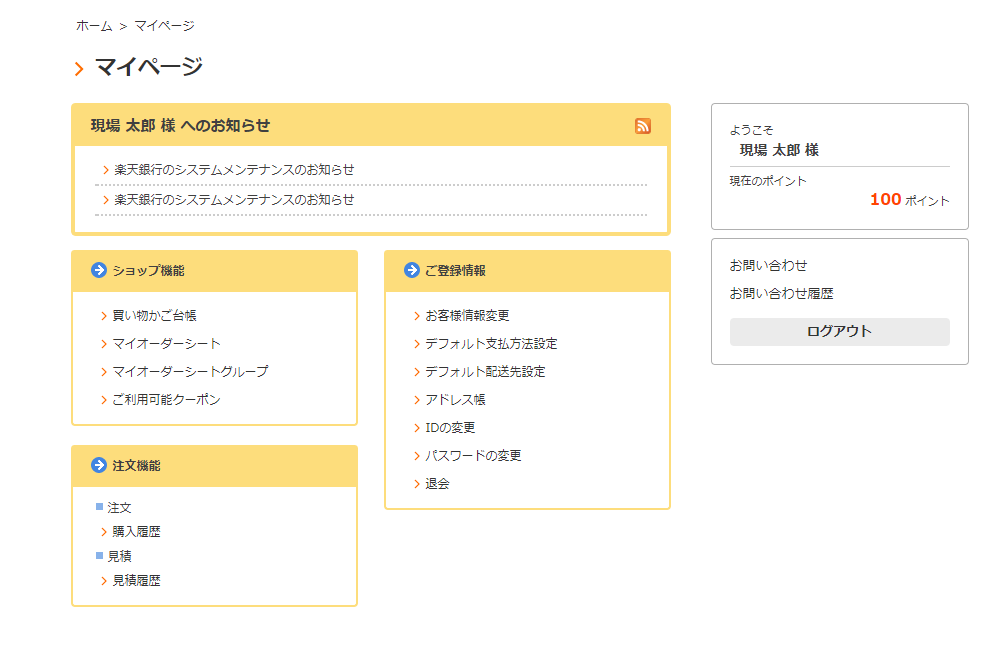Open 見積履歴 under 見積
1002x655 pixels.
tap(136, 580)
